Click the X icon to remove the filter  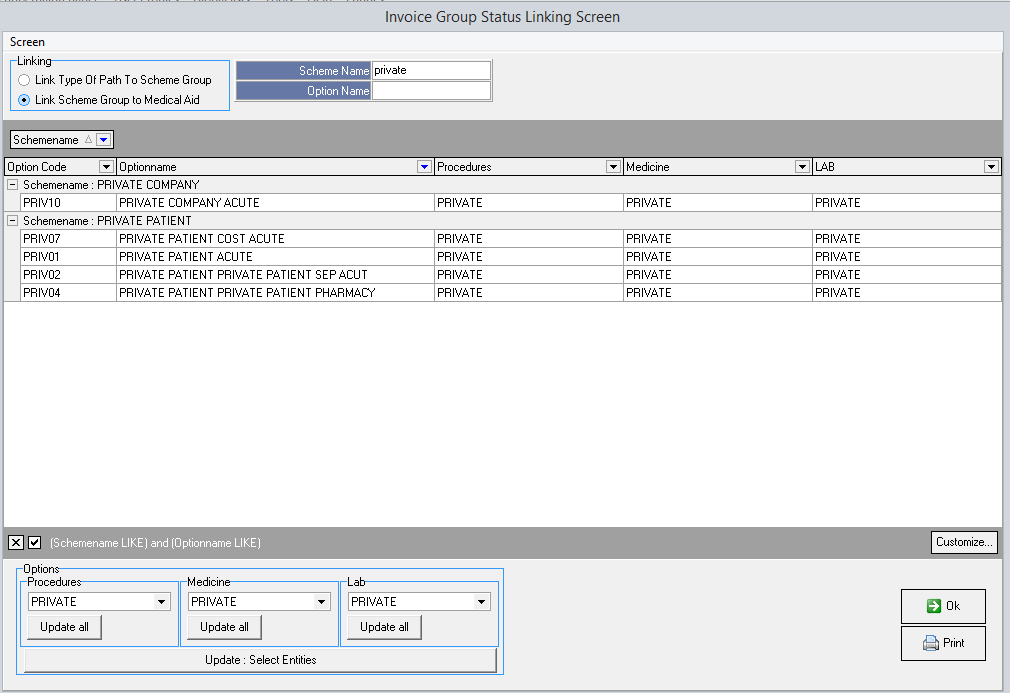pyautogui.click(x=15, y=543)
